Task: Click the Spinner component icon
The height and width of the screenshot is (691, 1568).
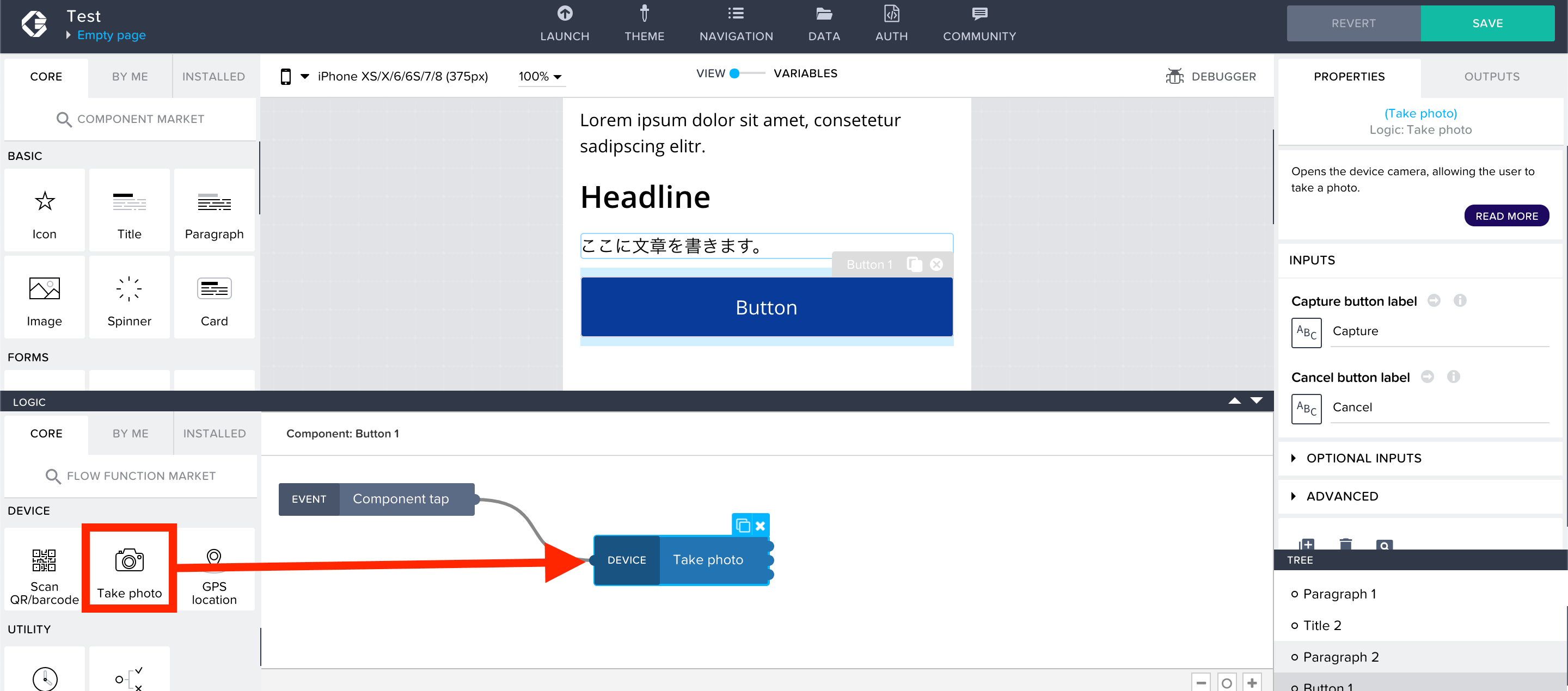Action: click(x=129, y=300)
